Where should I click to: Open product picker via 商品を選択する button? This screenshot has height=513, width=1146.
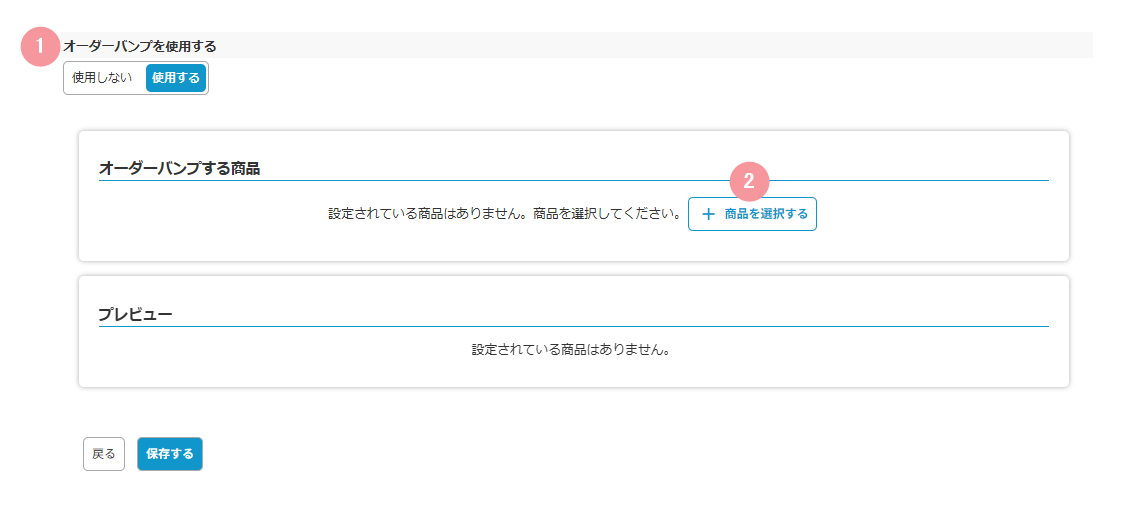(752, 214)
